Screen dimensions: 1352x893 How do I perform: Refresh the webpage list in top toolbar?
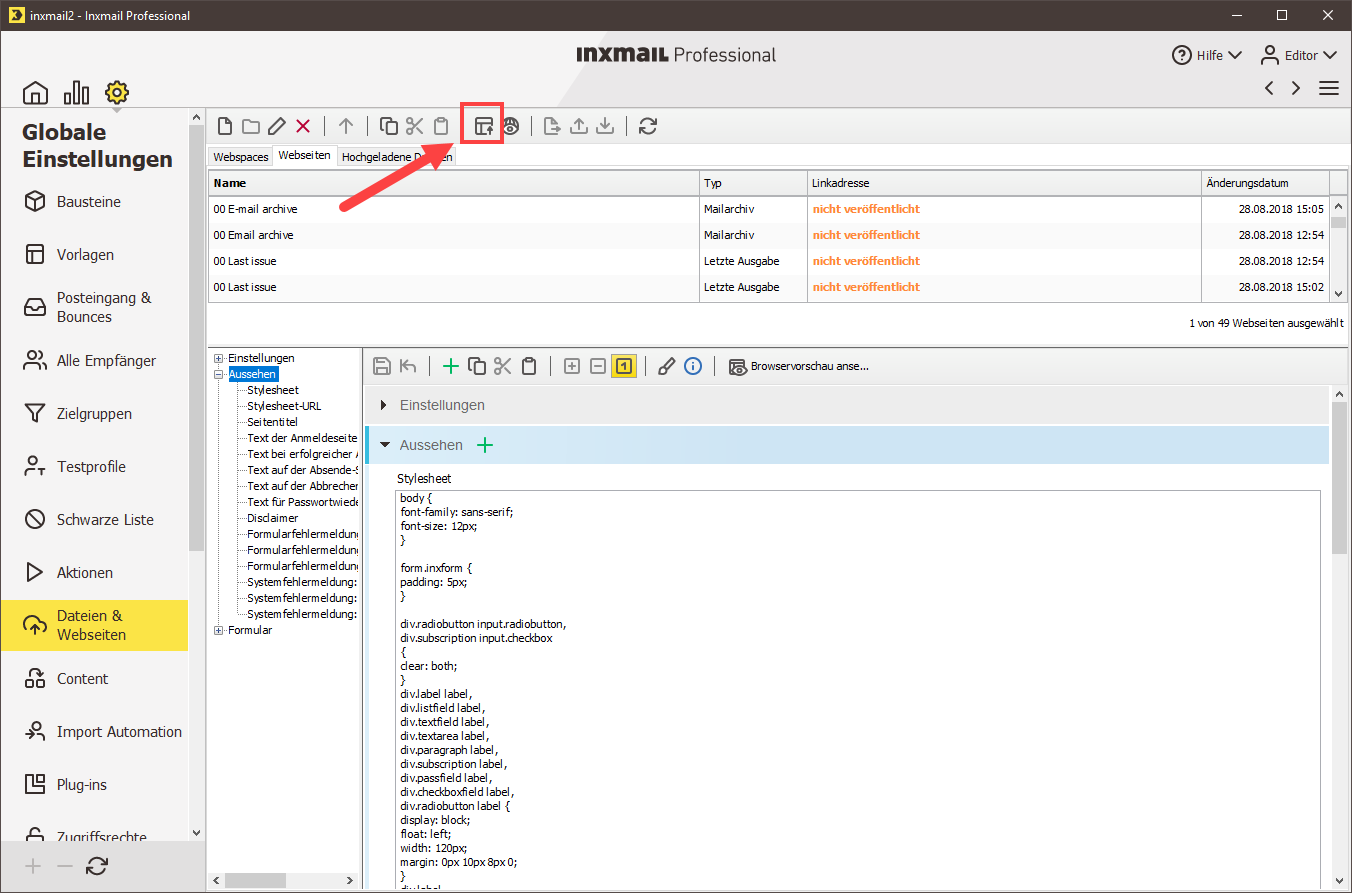pos(648,126)
